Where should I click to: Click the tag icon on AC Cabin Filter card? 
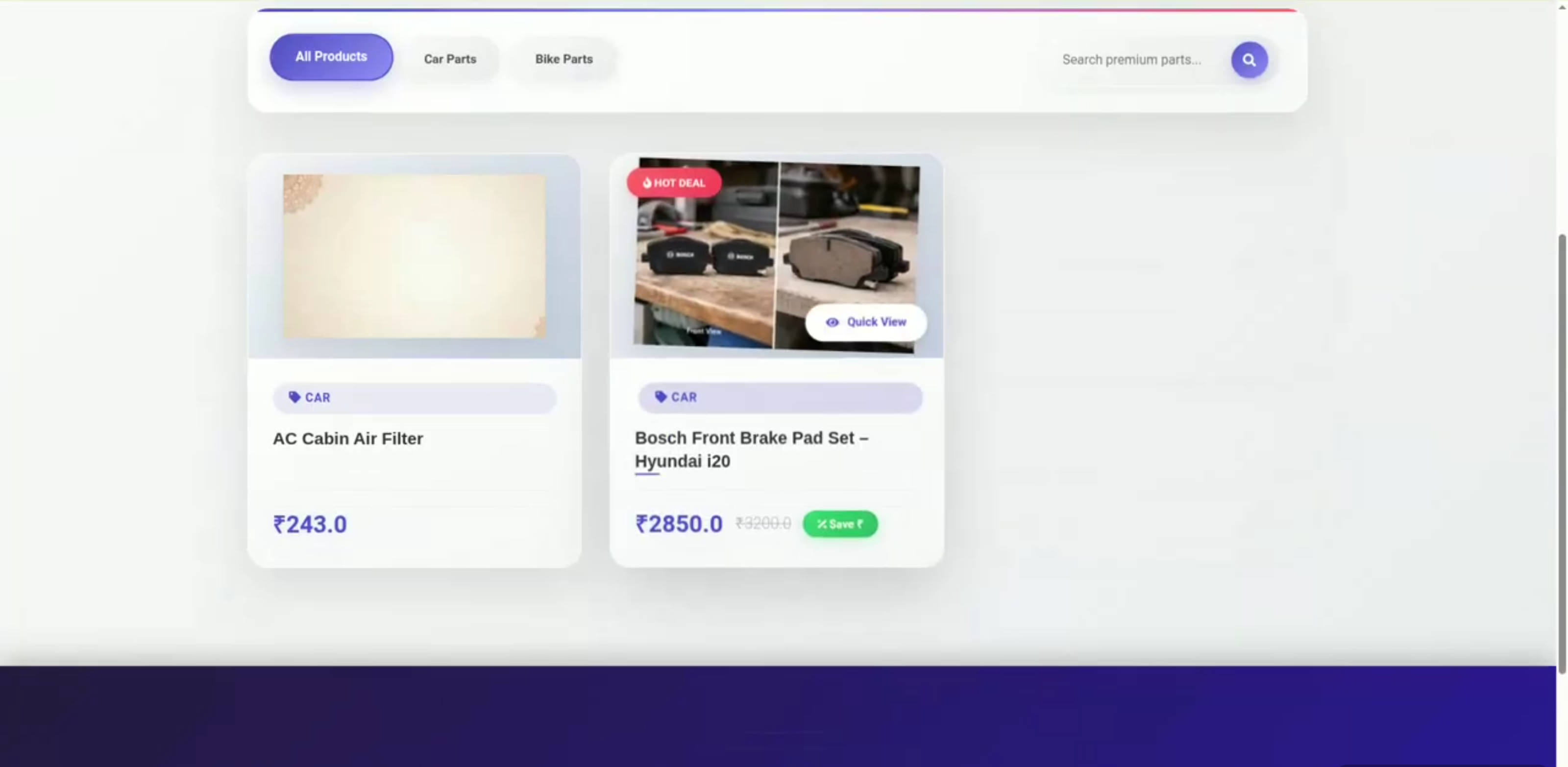294,397
